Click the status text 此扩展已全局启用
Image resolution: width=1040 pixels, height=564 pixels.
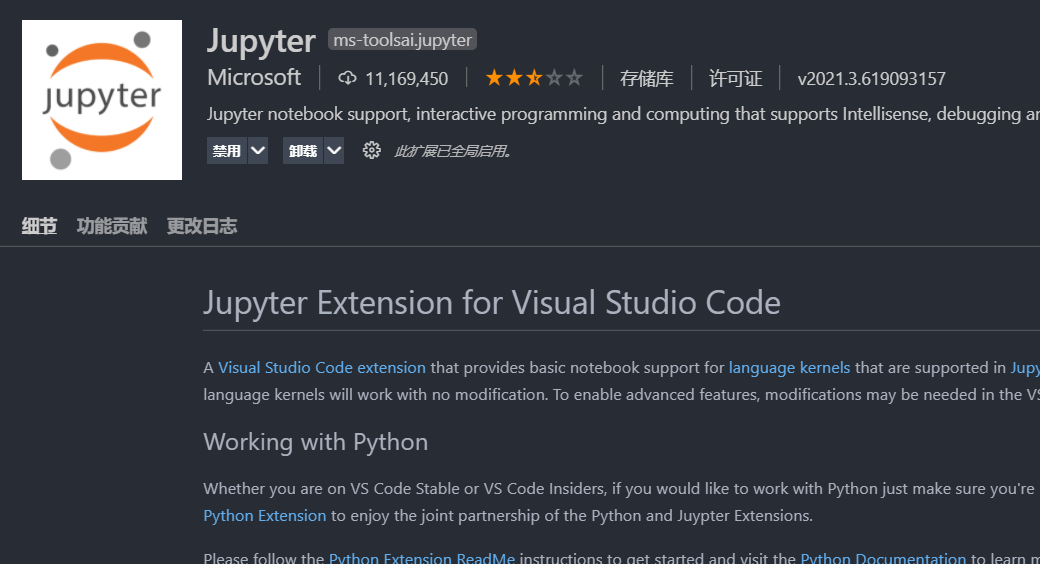(x=452, y=151)
